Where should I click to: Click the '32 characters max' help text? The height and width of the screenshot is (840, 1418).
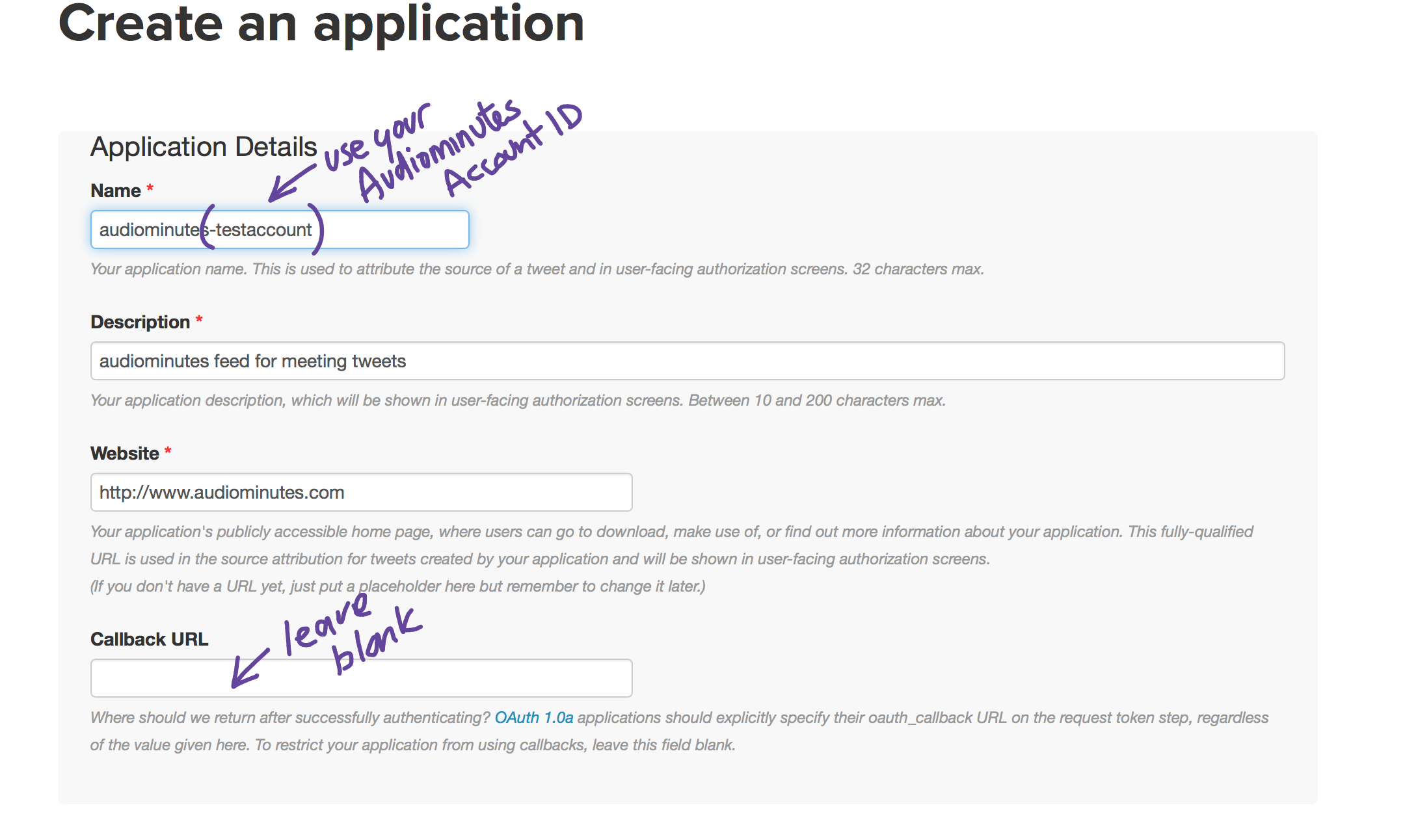click(x=918, y=269)
